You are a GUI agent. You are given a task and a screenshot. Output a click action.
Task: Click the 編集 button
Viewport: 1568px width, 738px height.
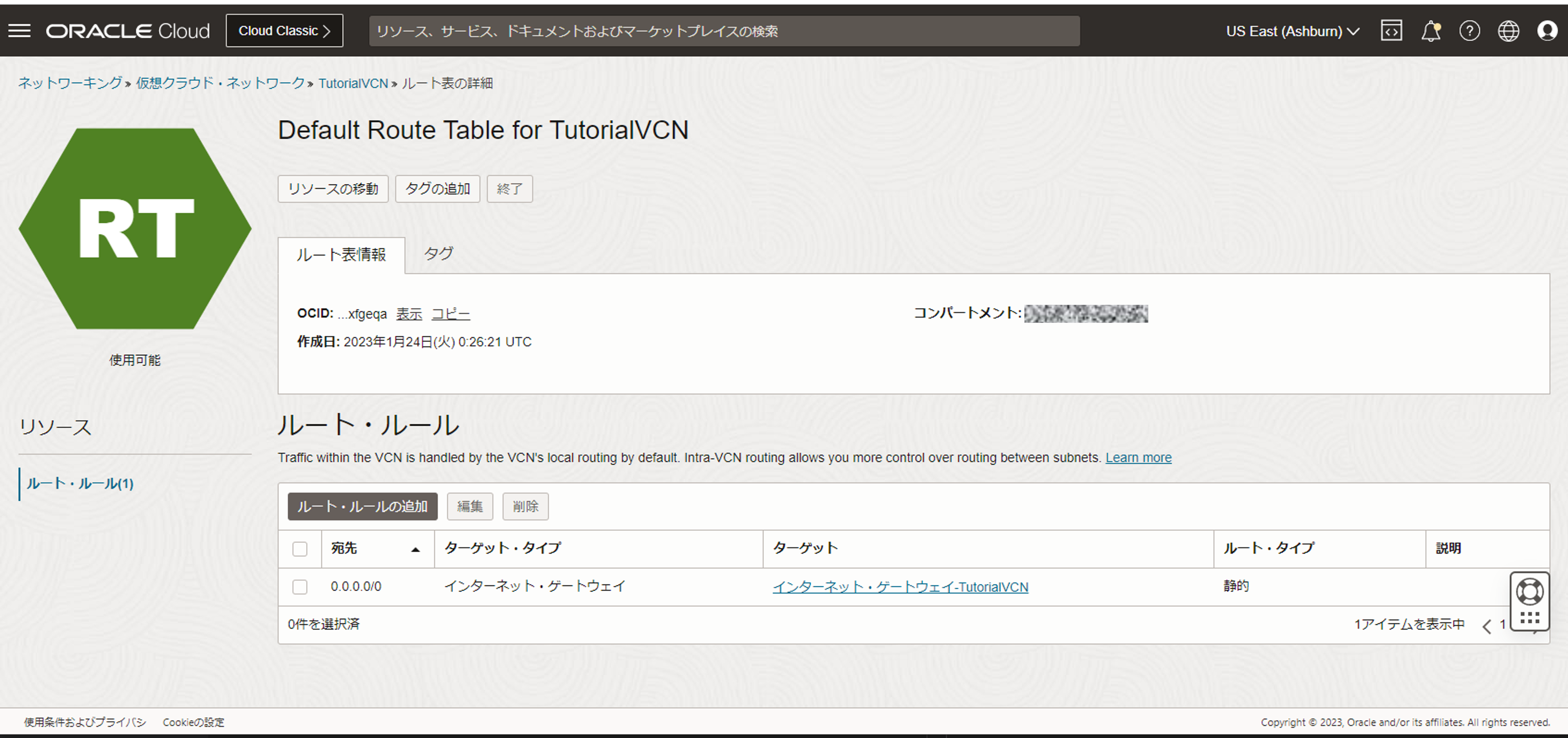[x=469, y=506]
